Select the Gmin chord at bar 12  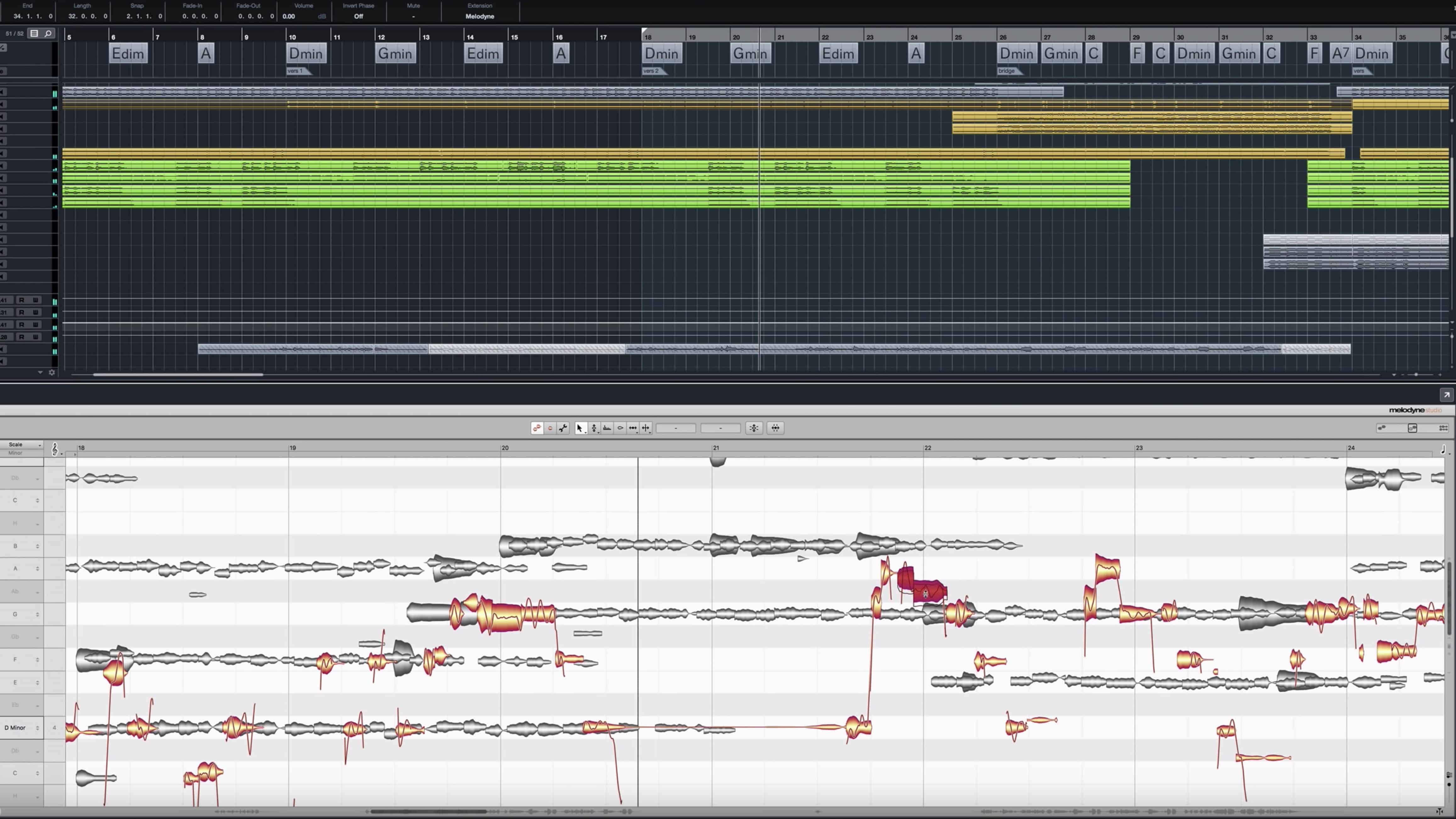395,54
